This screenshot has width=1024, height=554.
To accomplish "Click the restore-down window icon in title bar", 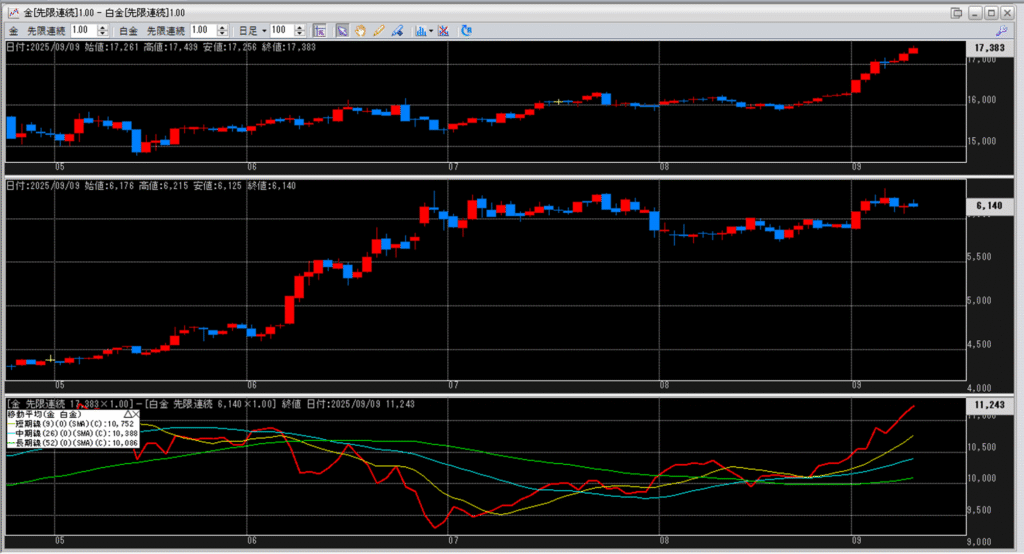I will click(956, 11).
